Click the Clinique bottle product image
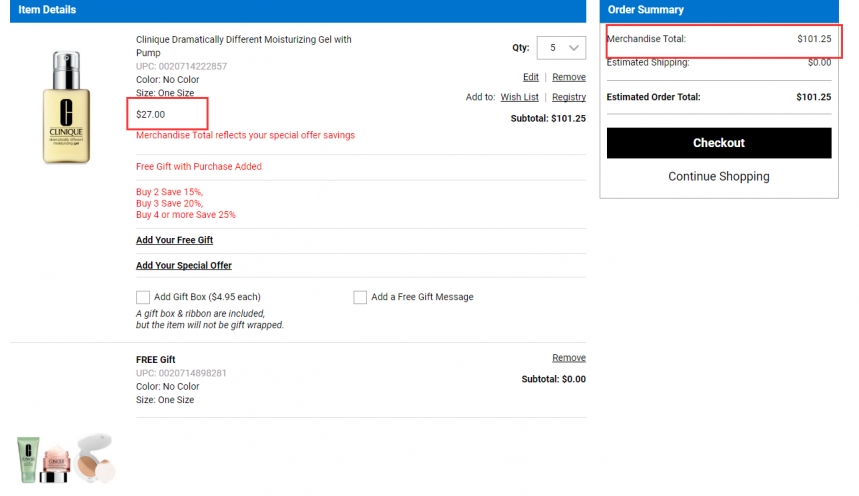859x496 pixels. click(x=66, y=107)
